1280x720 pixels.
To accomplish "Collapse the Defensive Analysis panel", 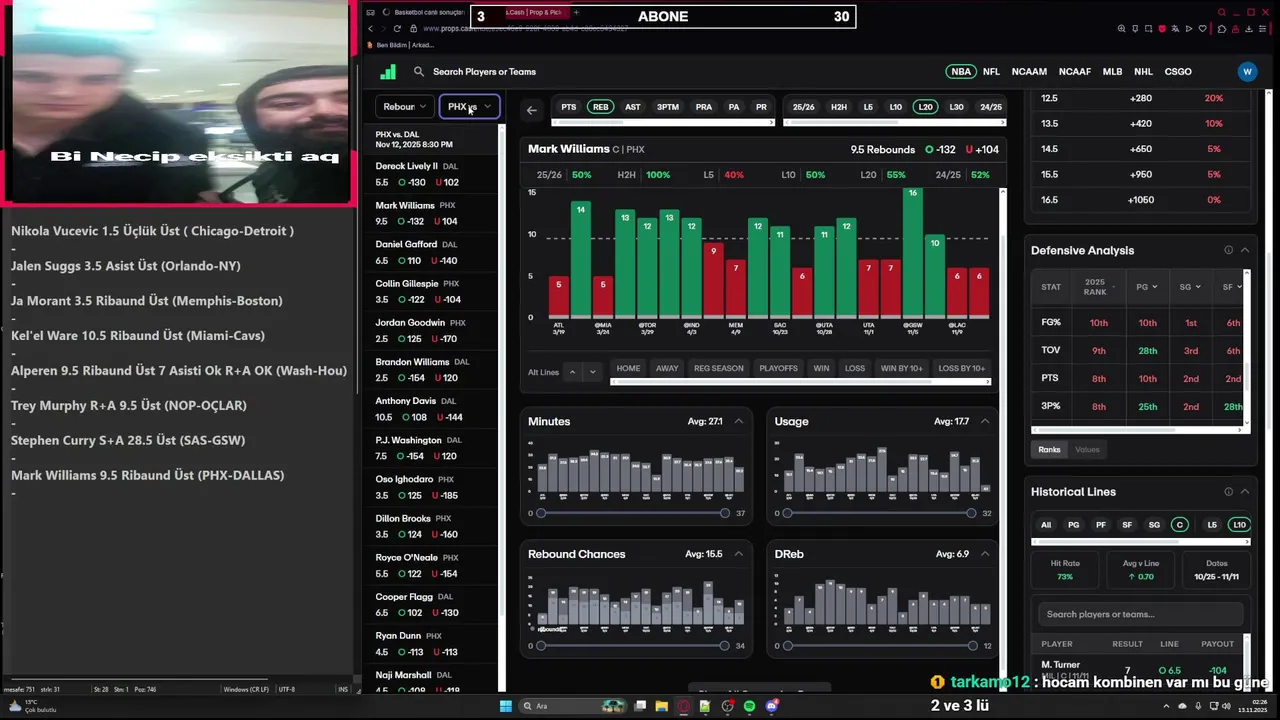I will (1245, 250).
